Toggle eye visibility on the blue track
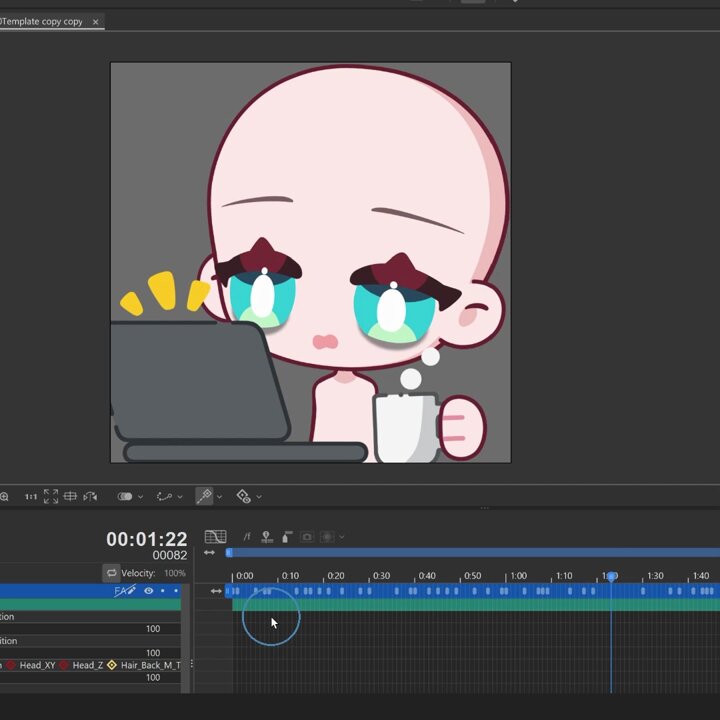This screenshot has width=720, height=720. coord(149,591)
